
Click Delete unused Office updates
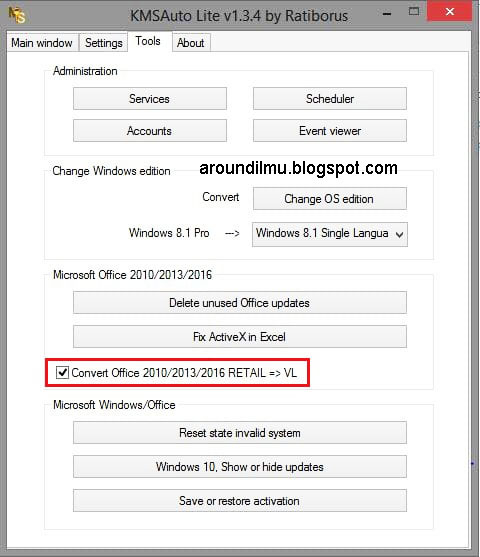240,303
